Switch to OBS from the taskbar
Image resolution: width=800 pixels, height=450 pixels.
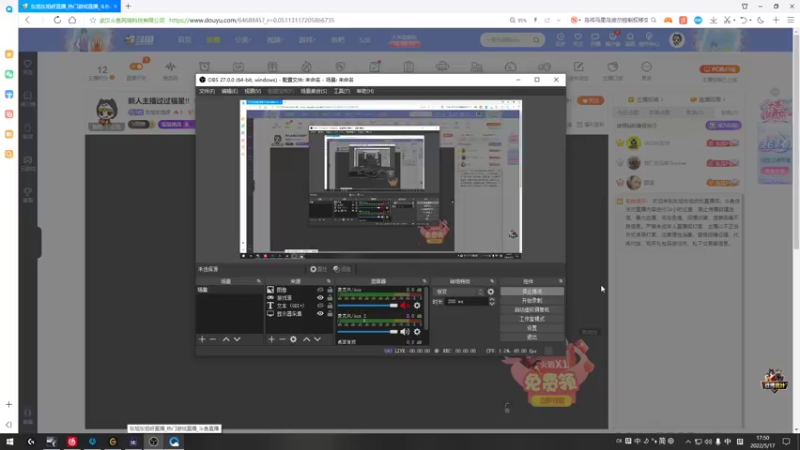click(154, 442)
